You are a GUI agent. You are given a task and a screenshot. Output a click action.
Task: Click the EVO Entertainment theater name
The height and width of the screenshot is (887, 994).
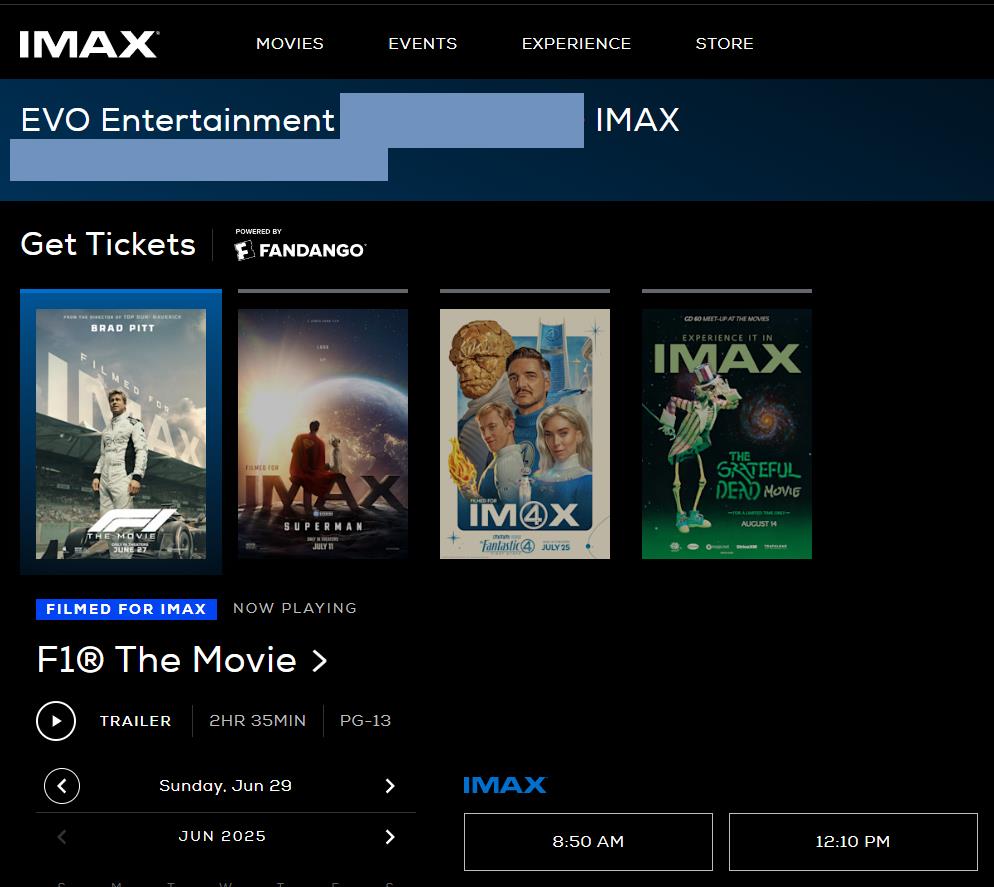click(x=178, y=120)
